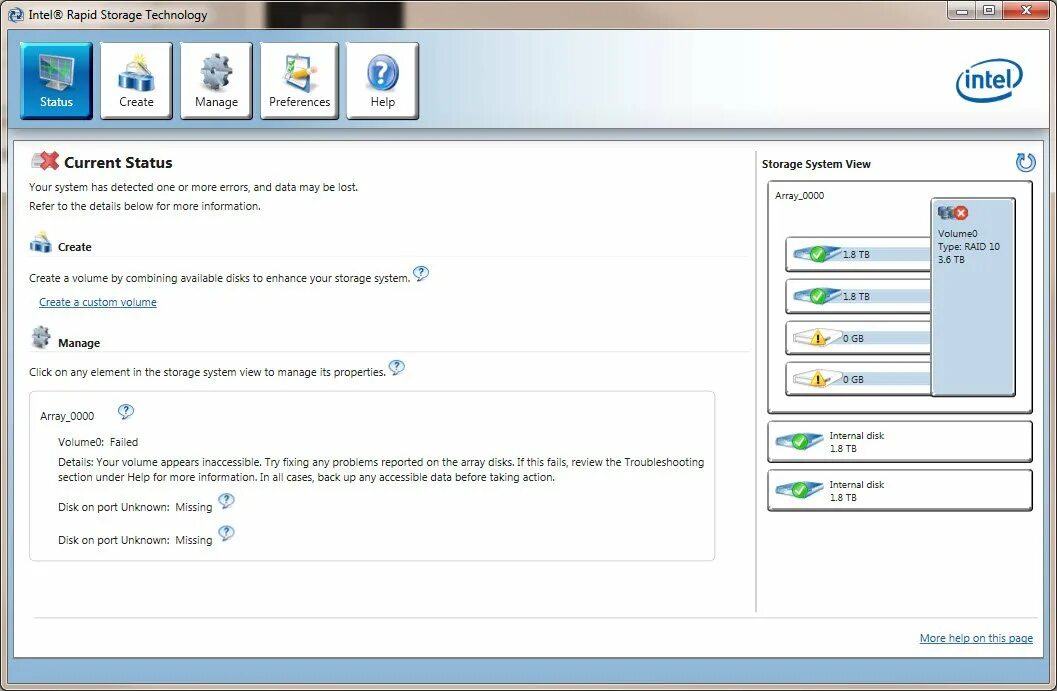Minimize the Intel Rapid Storage window

(x=962, y=11)
